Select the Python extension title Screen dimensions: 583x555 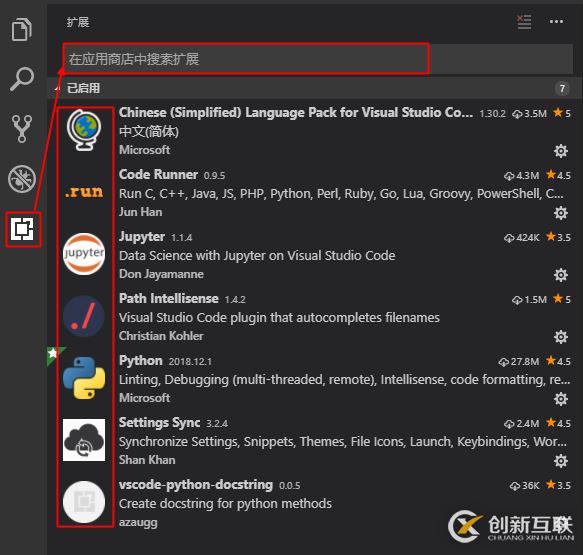pos(141,361)
